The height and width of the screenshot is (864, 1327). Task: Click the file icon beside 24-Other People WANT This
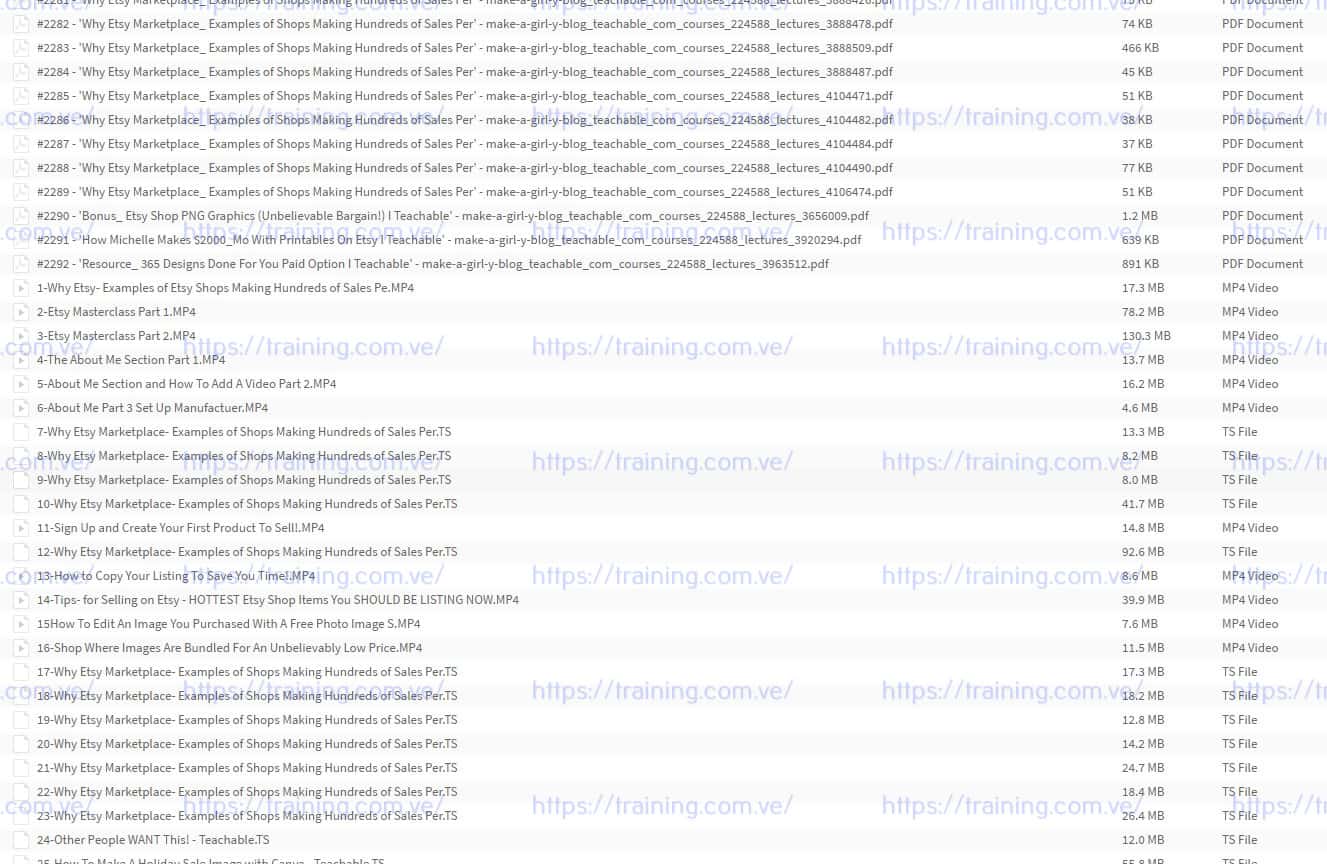point(20,840)
